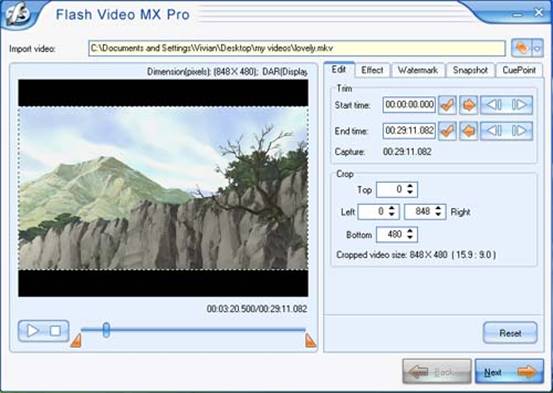553x393 pixels.
Task: Expand the import button dropdown arrow
Action: coord(537,48)
